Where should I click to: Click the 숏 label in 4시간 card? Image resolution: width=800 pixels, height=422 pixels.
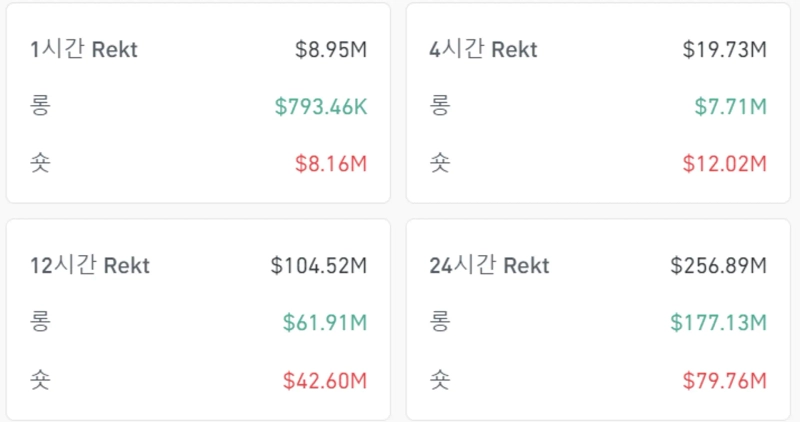[x=439, y=163]
